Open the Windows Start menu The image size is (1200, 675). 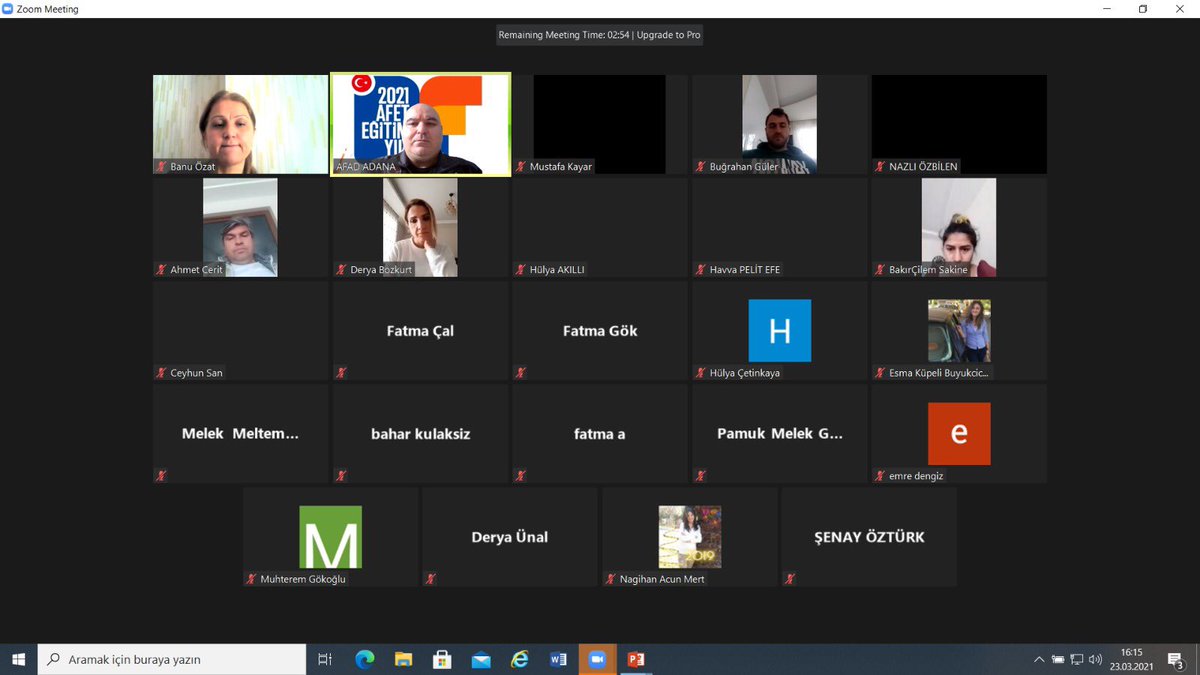18,659
